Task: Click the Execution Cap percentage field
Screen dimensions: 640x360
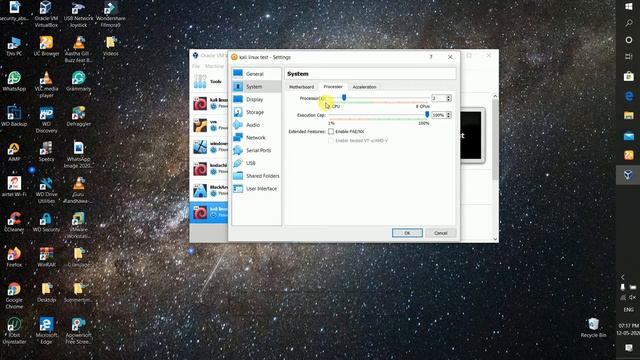Action: click(438, 115)
